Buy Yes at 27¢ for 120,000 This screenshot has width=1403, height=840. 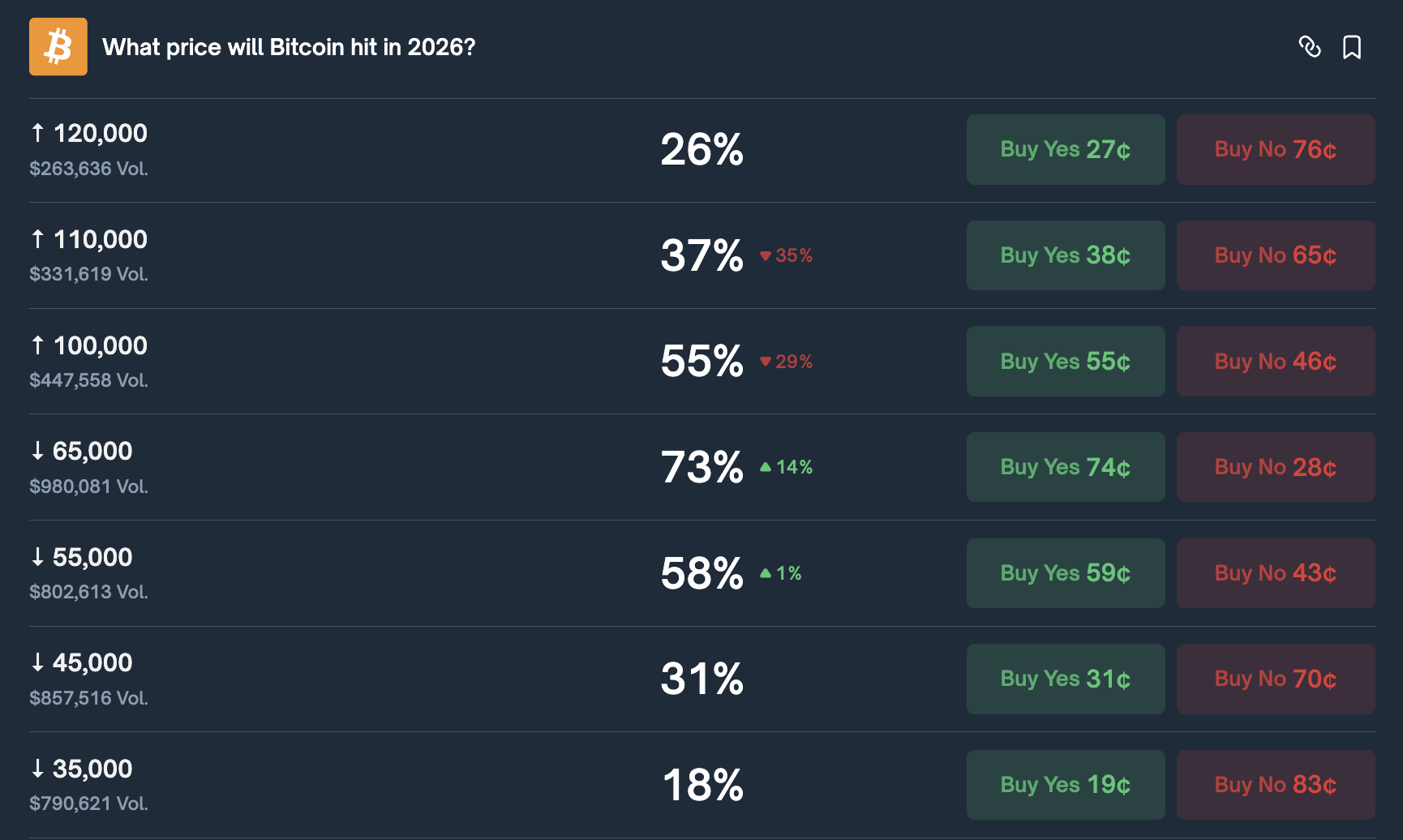click(1065, 149)
